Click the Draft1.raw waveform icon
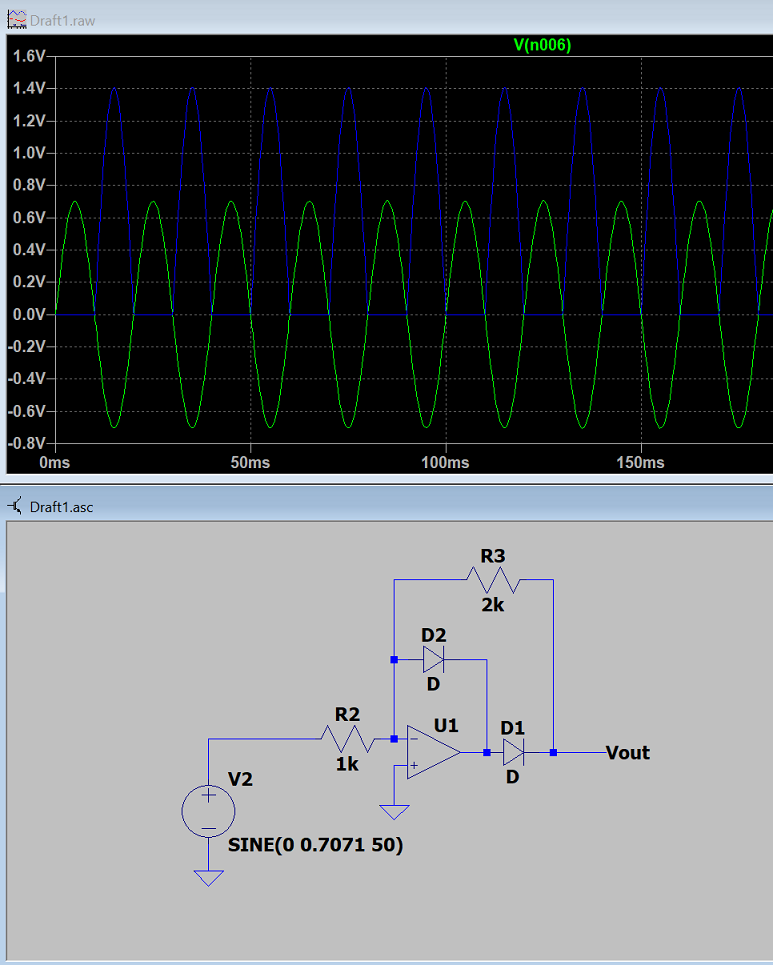The image size is (773, 965). coord(17,20)
